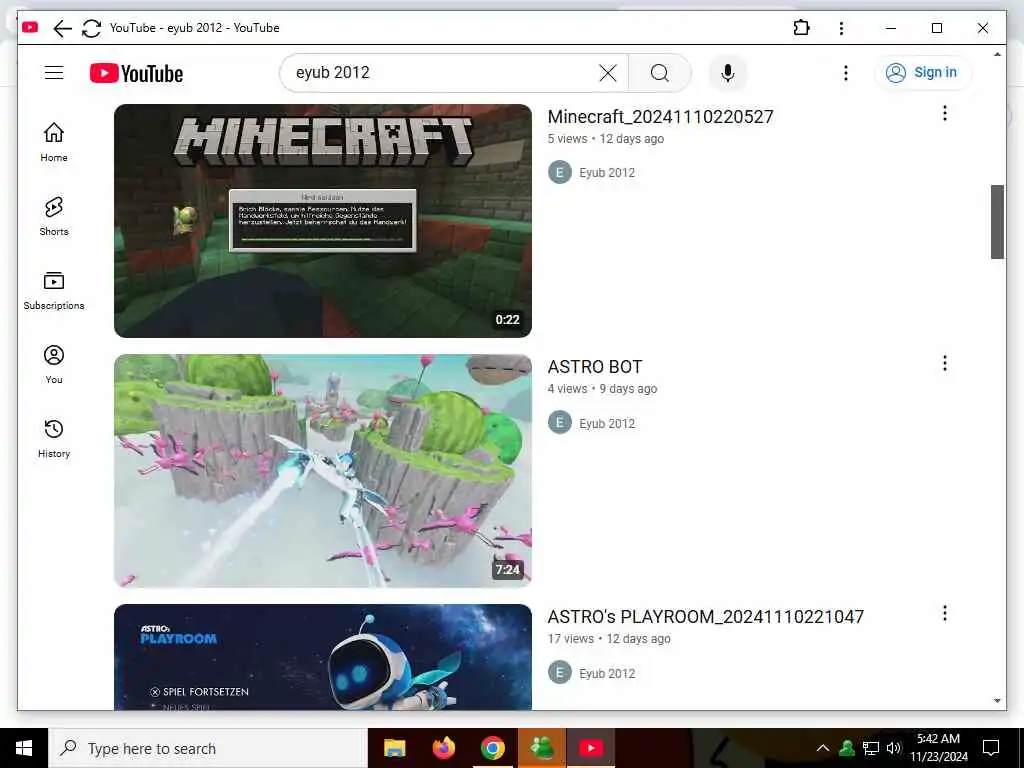
Task: Open the extensions puzzle icon
Action: (x=801, y=28)
